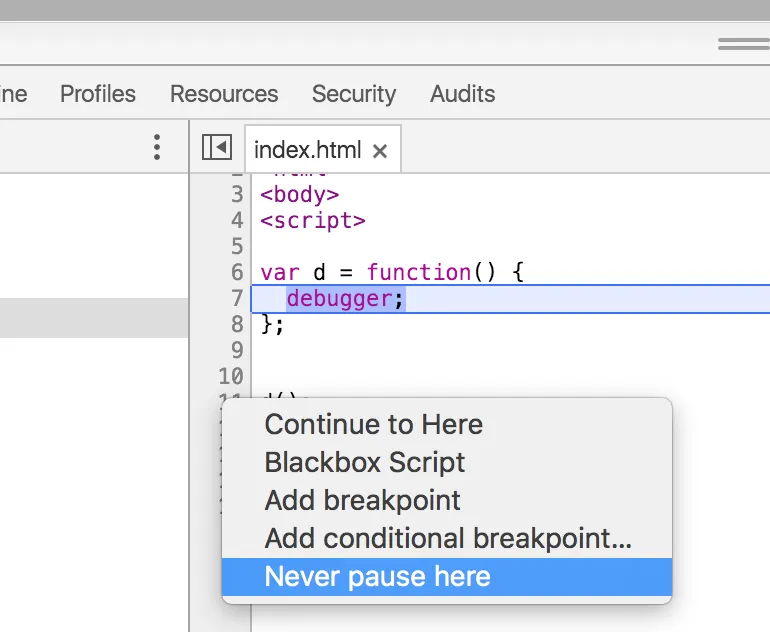Click Add breakpoint menu entry
Image resolution: width=770 pixels, height=632 pixels.
click(x=363, y=500)
